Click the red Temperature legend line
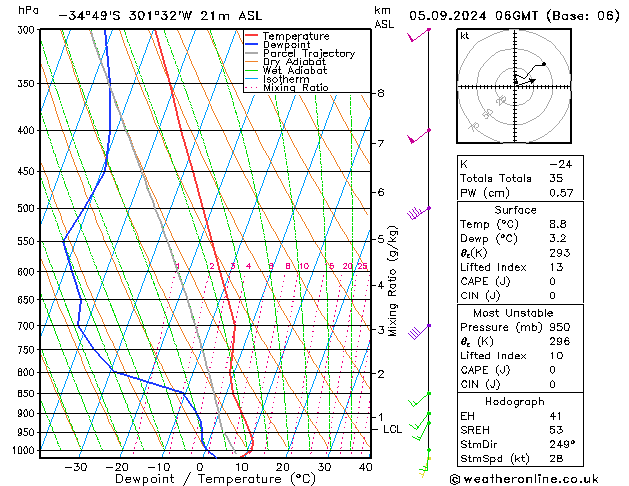This screenshot has width=629, height=486. click(252, 36)
